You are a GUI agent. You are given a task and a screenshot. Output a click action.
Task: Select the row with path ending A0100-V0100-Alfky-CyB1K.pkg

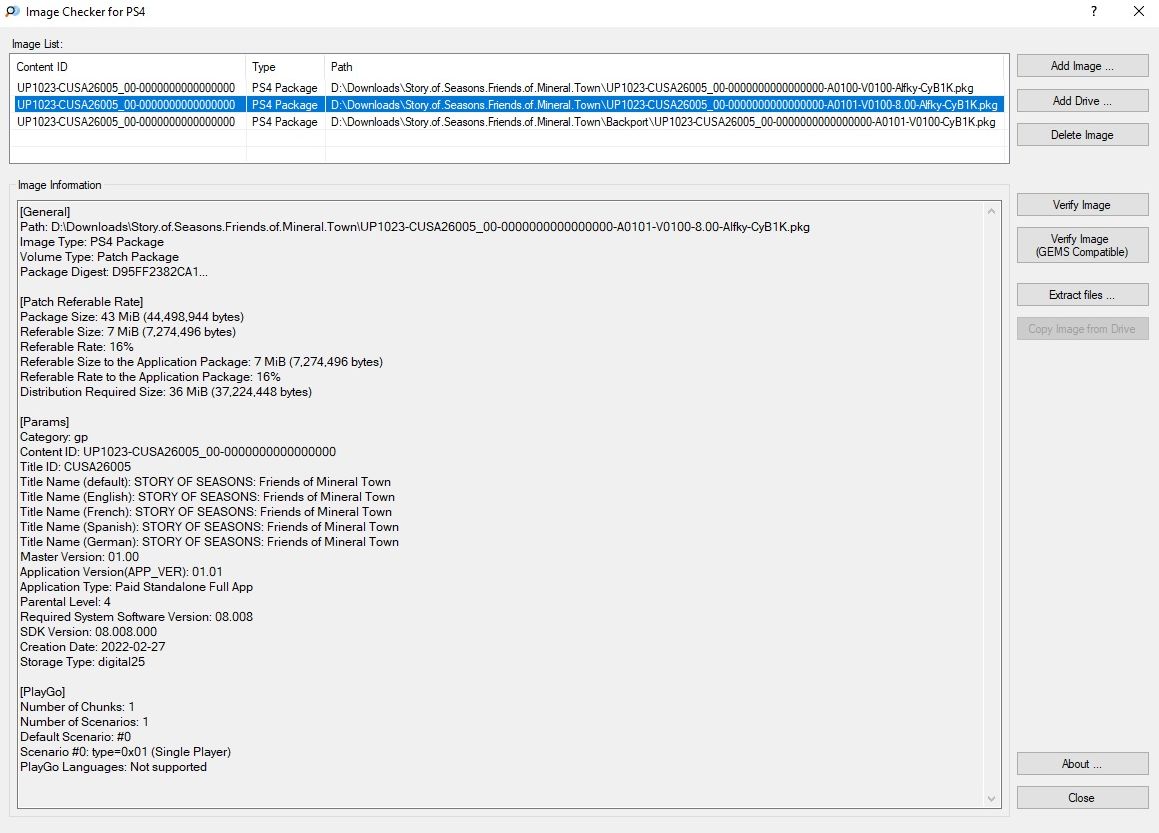tap(509, 87)
